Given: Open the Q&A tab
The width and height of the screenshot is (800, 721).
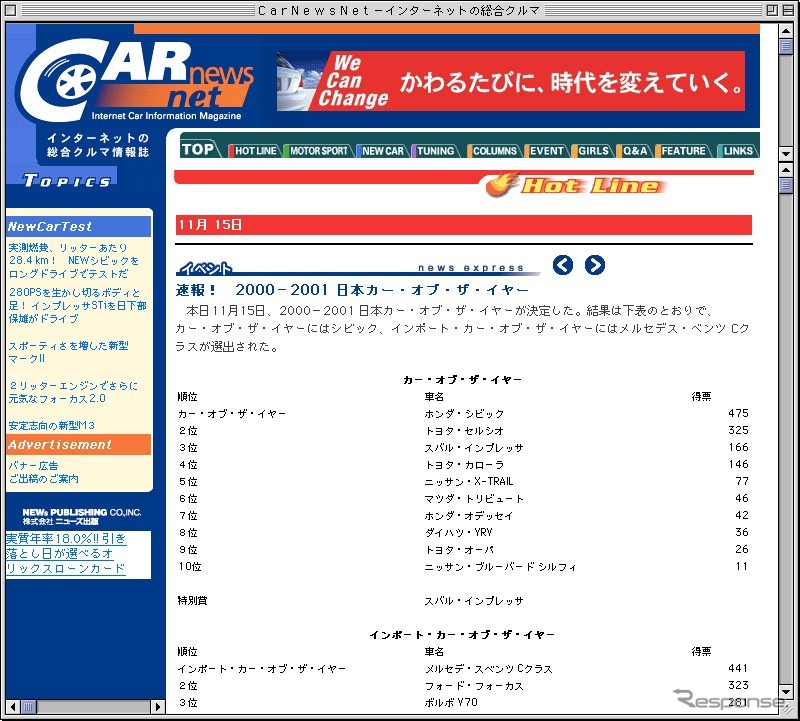Looking at the screenshot, I should pyautogui.click(x=634, y=151).
